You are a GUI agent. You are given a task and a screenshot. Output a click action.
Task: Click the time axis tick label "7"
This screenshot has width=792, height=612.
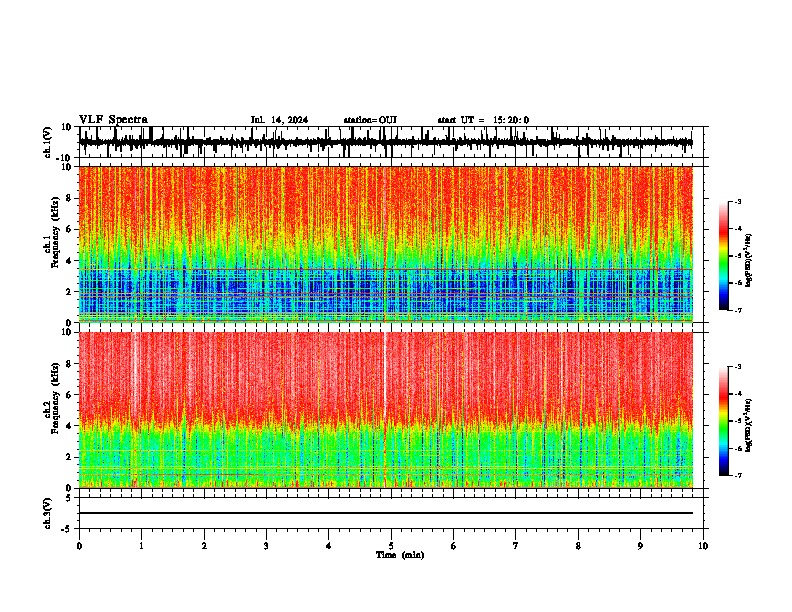point(516,546)
